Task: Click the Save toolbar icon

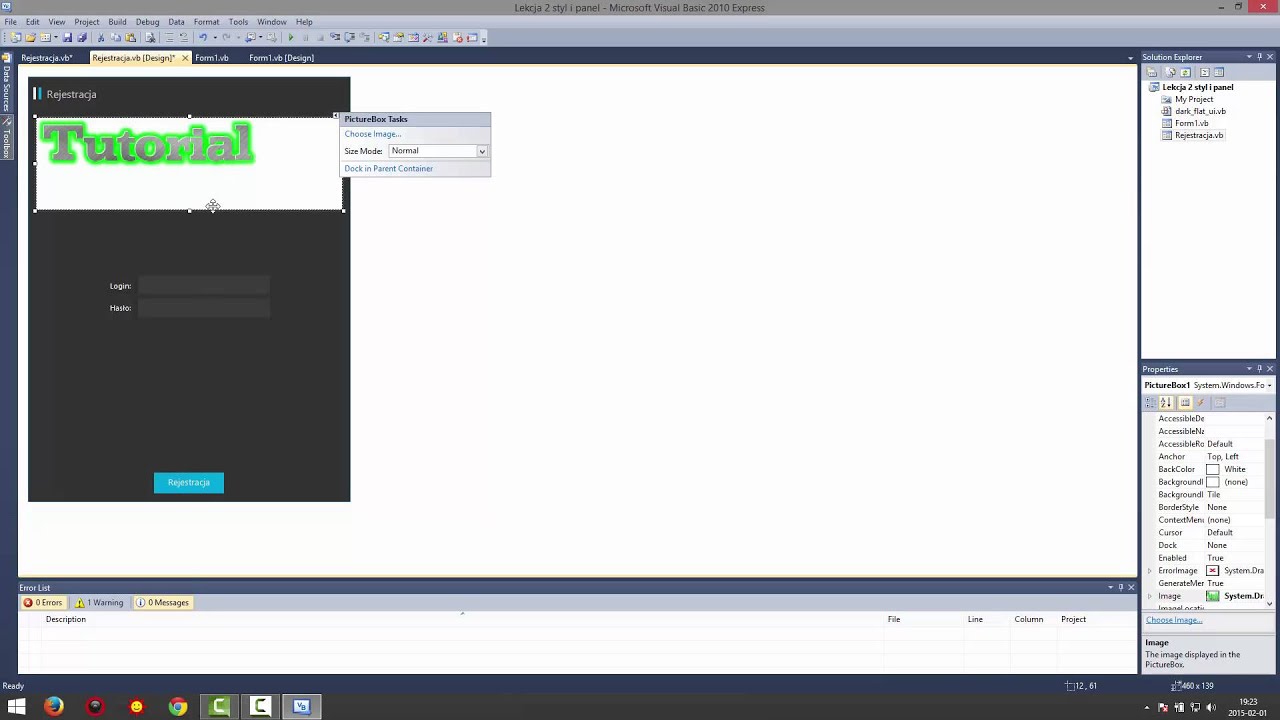Action: coord(68,38)
